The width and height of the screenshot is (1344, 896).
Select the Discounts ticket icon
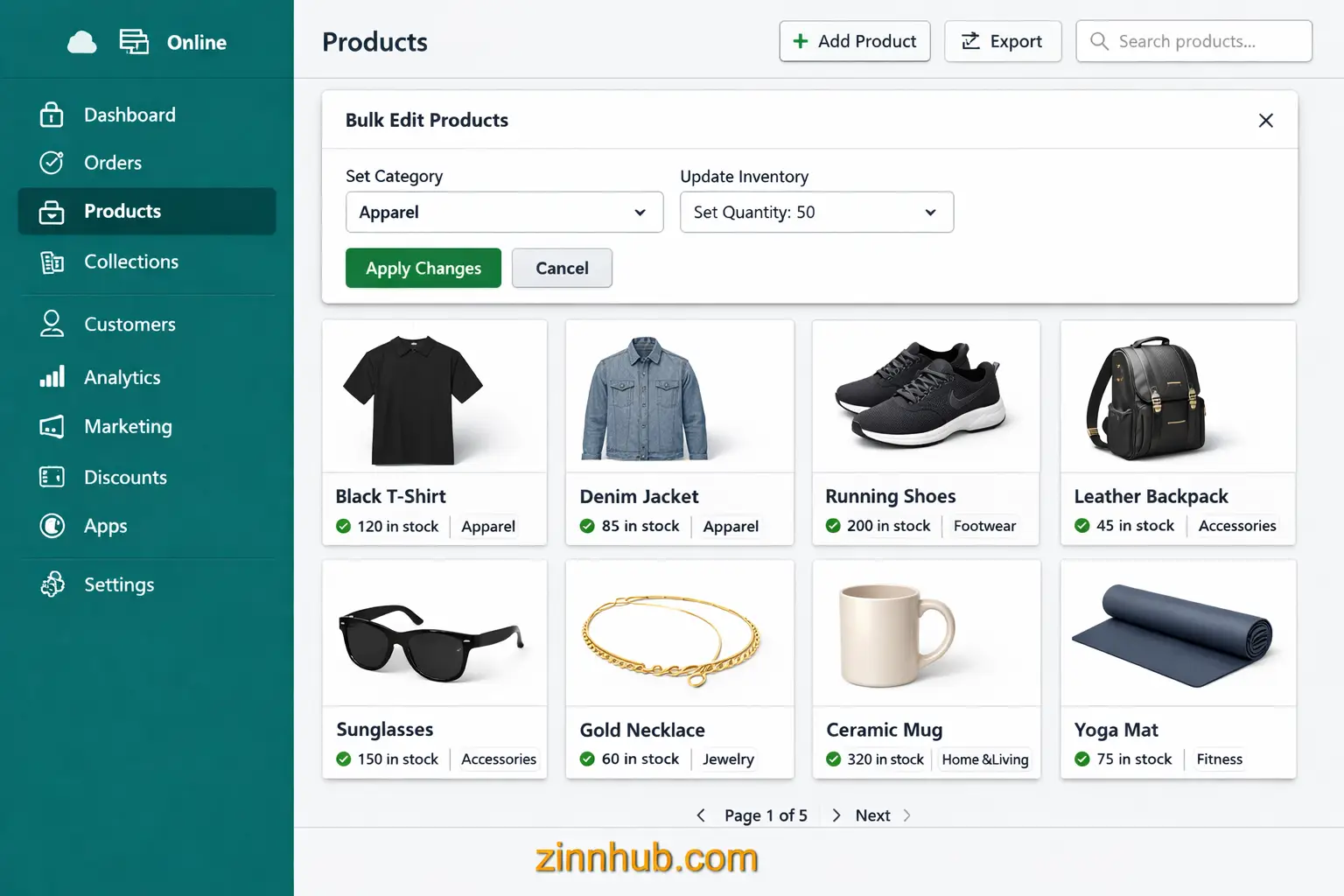click(52, 477)
